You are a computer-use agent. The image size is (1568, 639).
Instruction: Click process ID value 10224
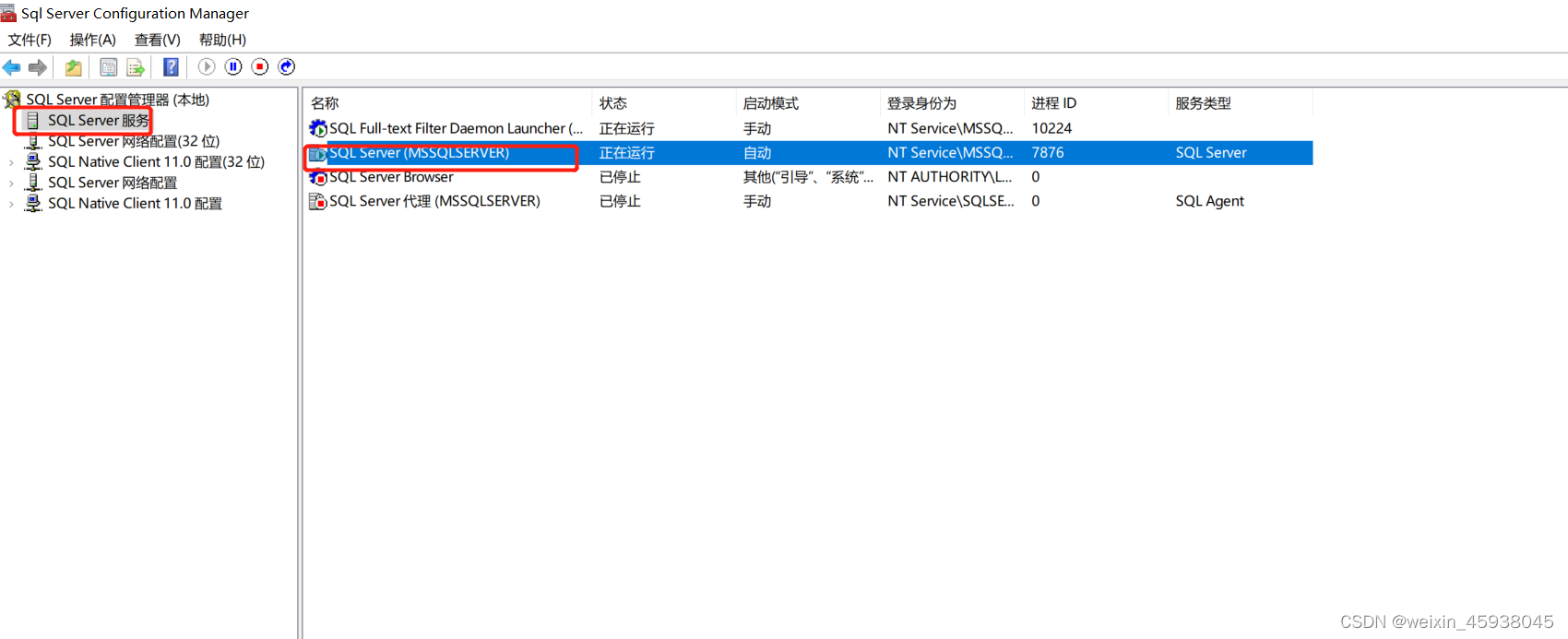click(1051, 128)
